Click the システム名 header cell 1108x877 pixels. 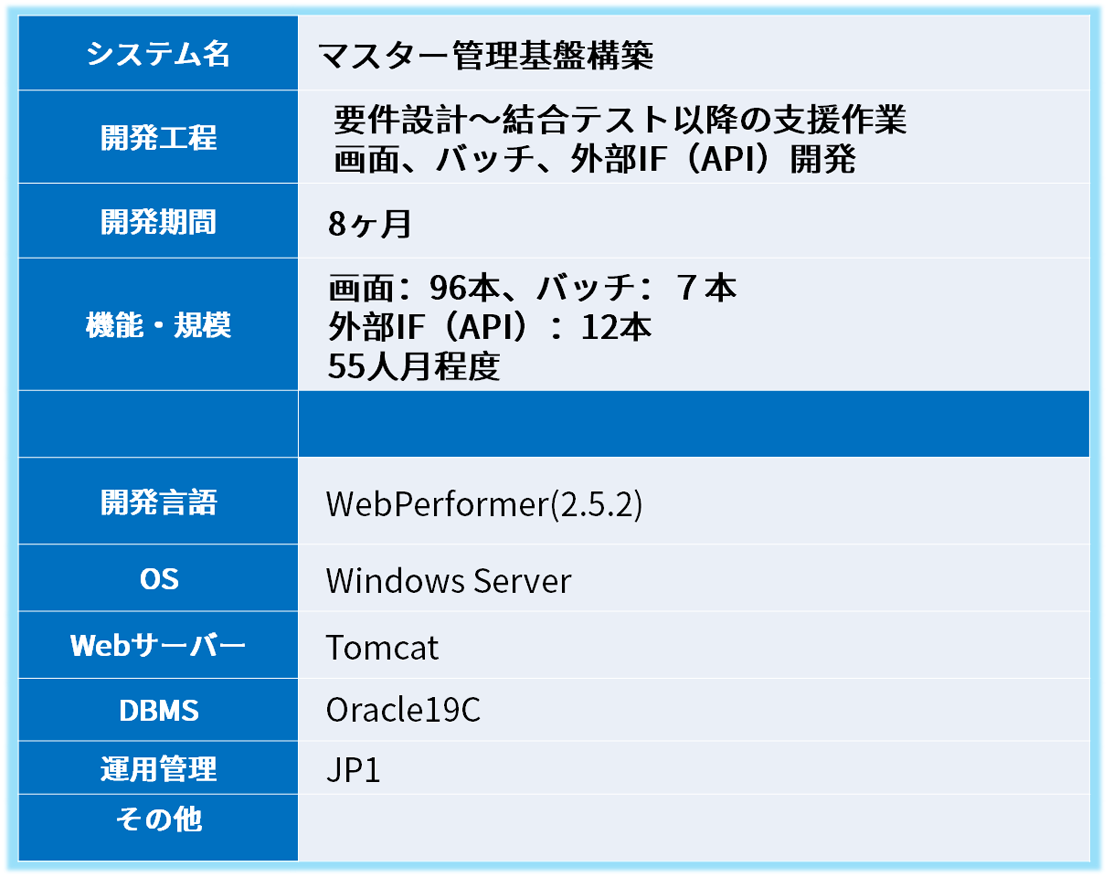point(158,54)
